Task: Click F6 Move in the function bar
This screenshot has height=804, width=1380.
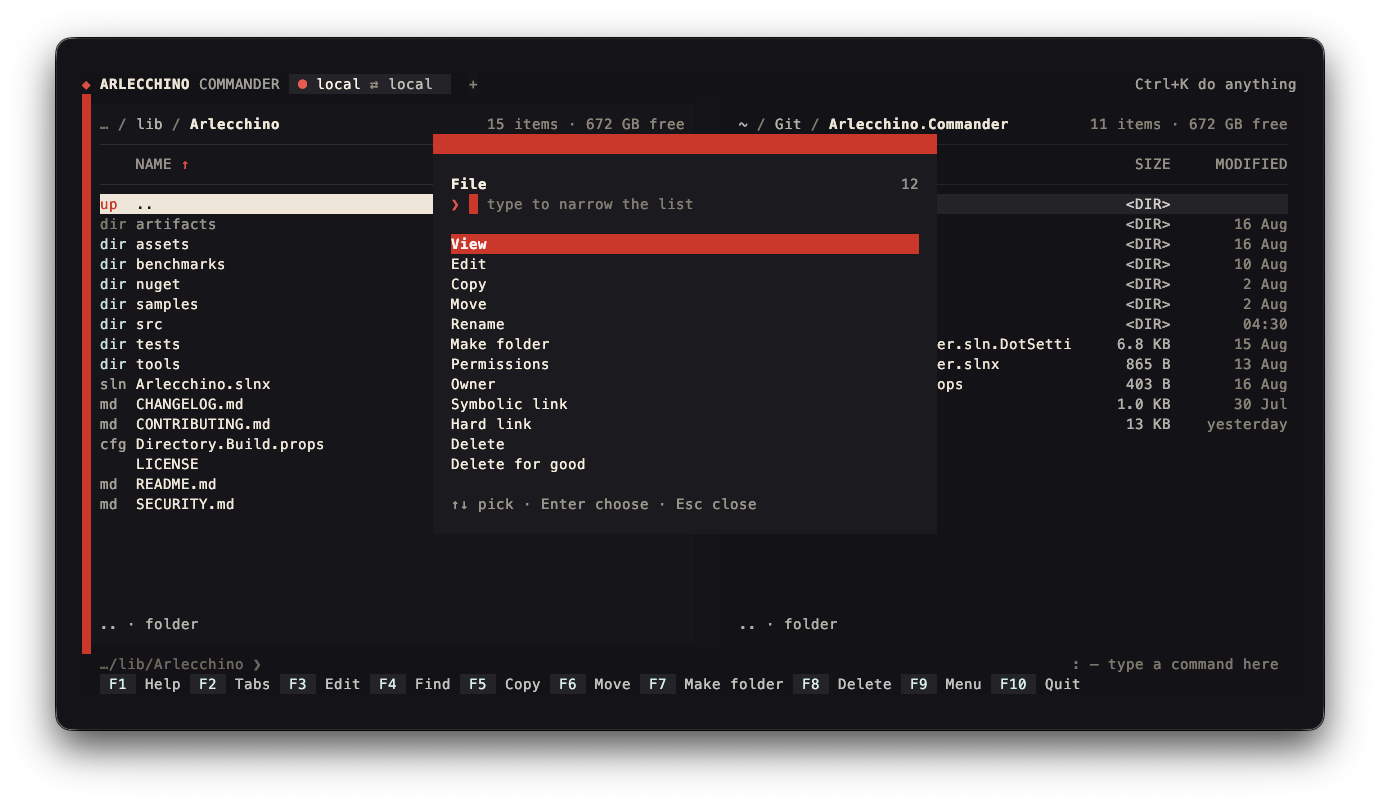Action: click(591, 684)
